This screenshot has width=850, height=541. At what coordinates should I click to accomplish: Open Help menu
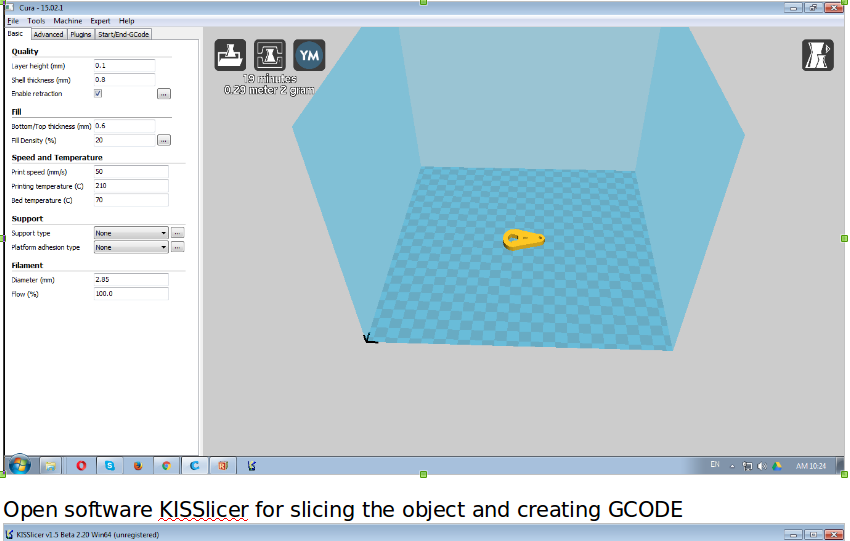coord(127,21)
